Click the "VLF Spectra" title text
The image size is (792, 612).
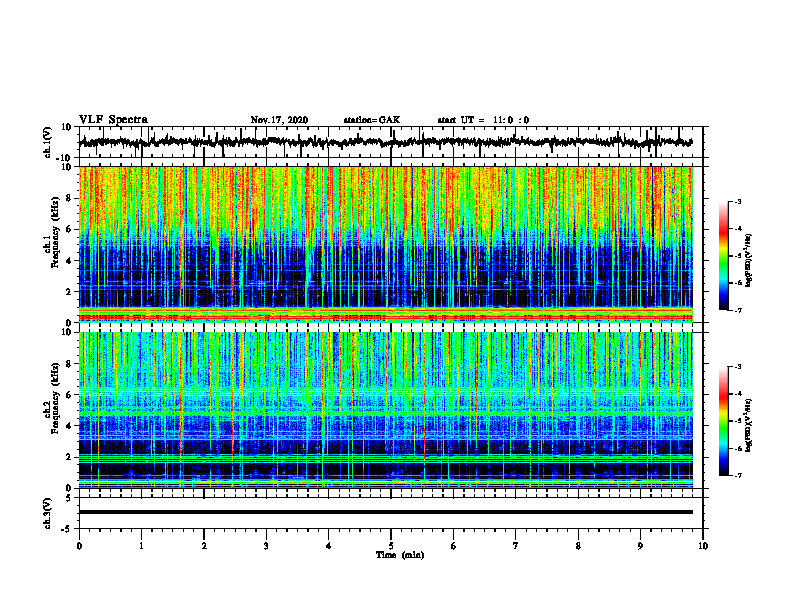(113, 120)
